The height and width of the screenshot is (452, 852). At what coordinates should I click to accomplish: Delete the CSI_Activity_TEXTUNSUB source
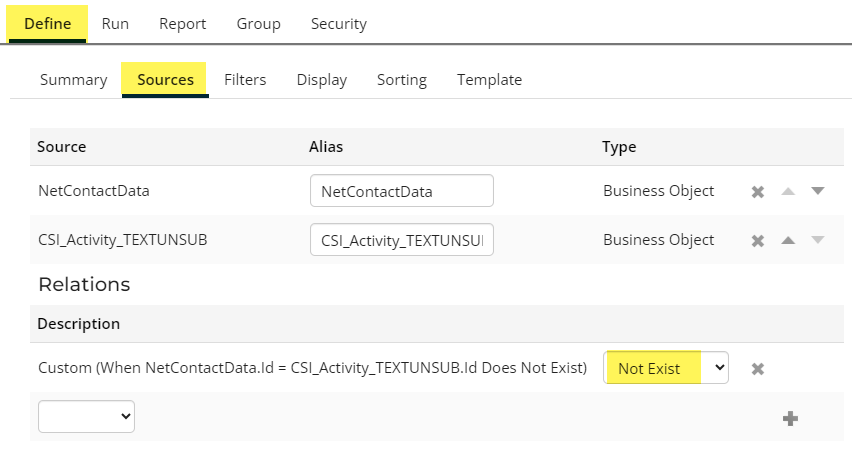[758, 240]
